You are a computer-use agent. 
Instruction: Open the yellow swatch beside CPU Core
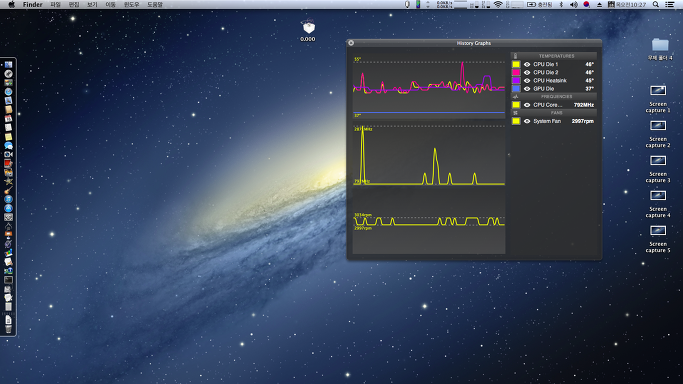click(516, 105)
